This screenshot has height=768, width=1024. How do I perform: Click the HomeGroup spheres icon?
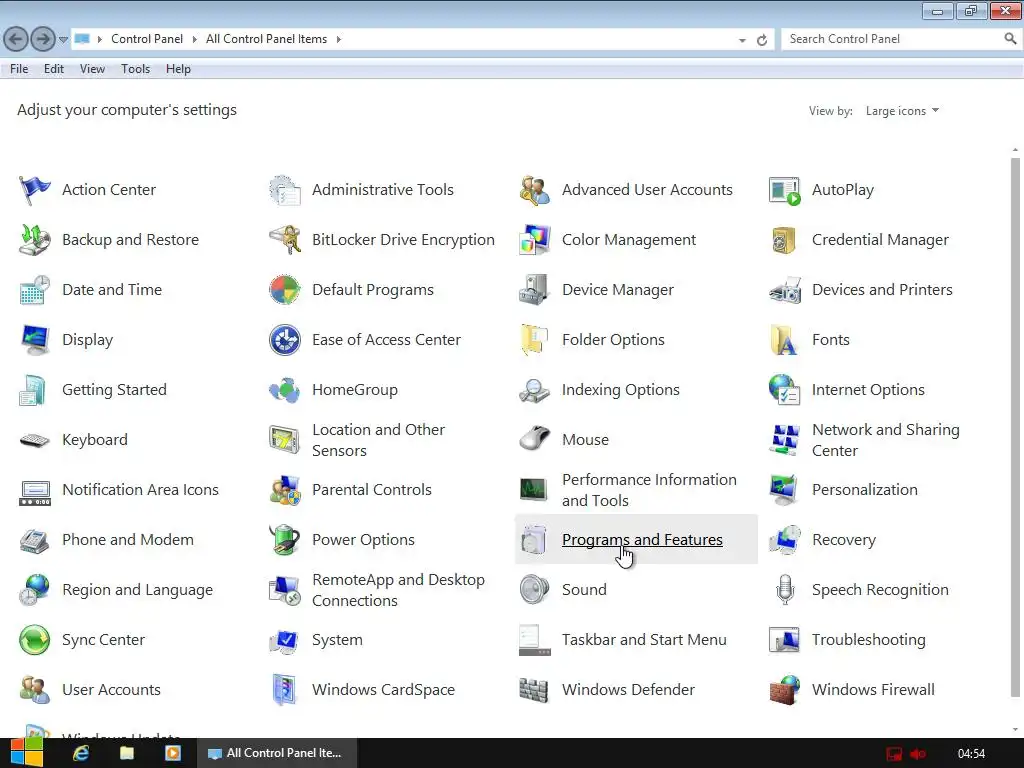(285, 390)
